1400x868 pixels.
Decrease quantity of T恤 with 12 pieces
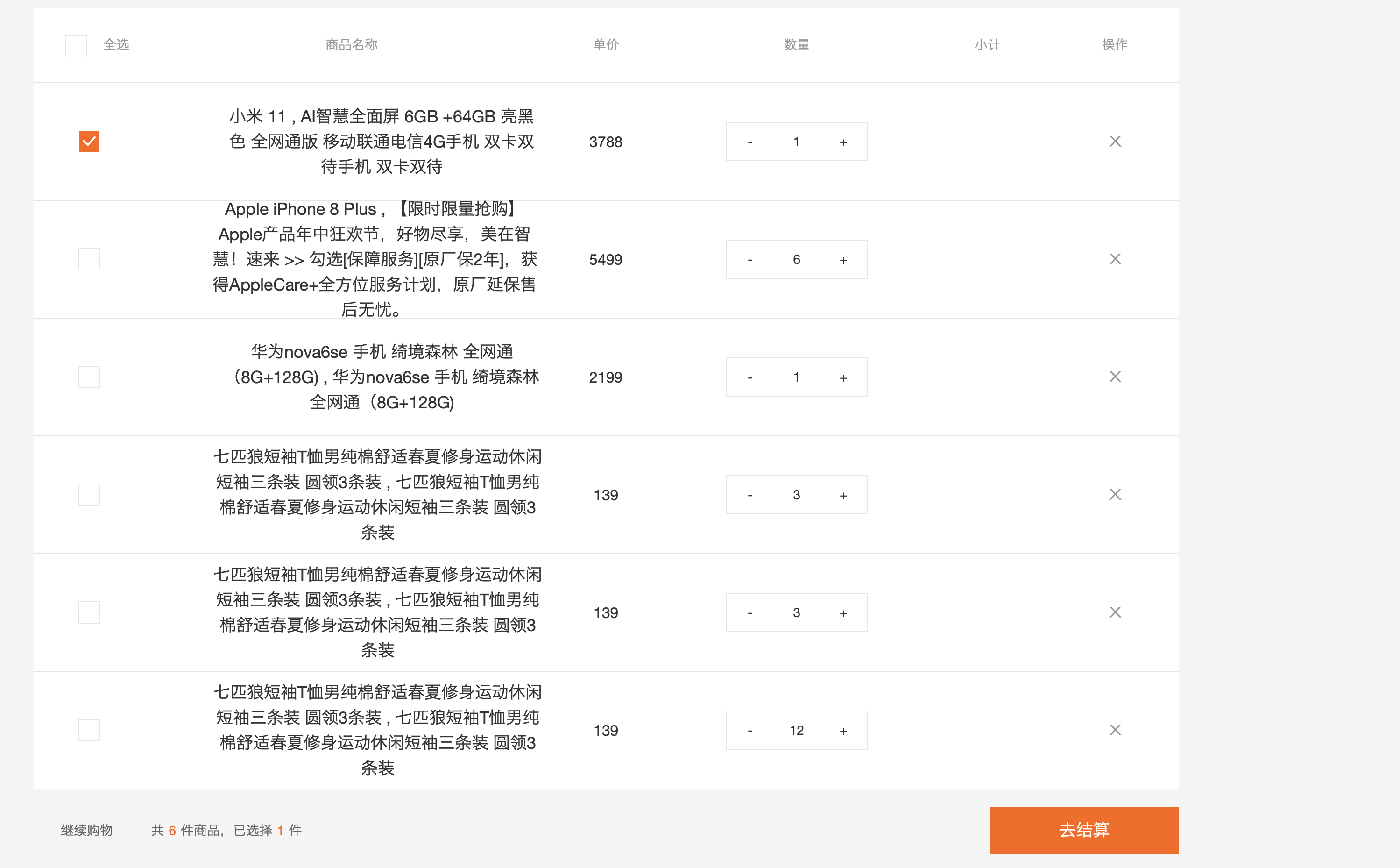pos(749,730)
